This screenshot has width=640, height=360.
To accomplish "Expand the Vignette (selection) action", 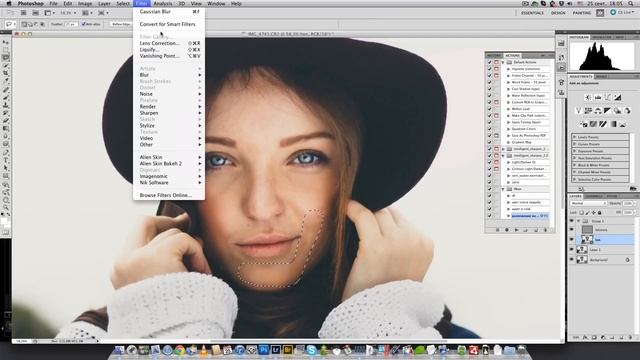I will pyautogui.click(x=509, y=69).
